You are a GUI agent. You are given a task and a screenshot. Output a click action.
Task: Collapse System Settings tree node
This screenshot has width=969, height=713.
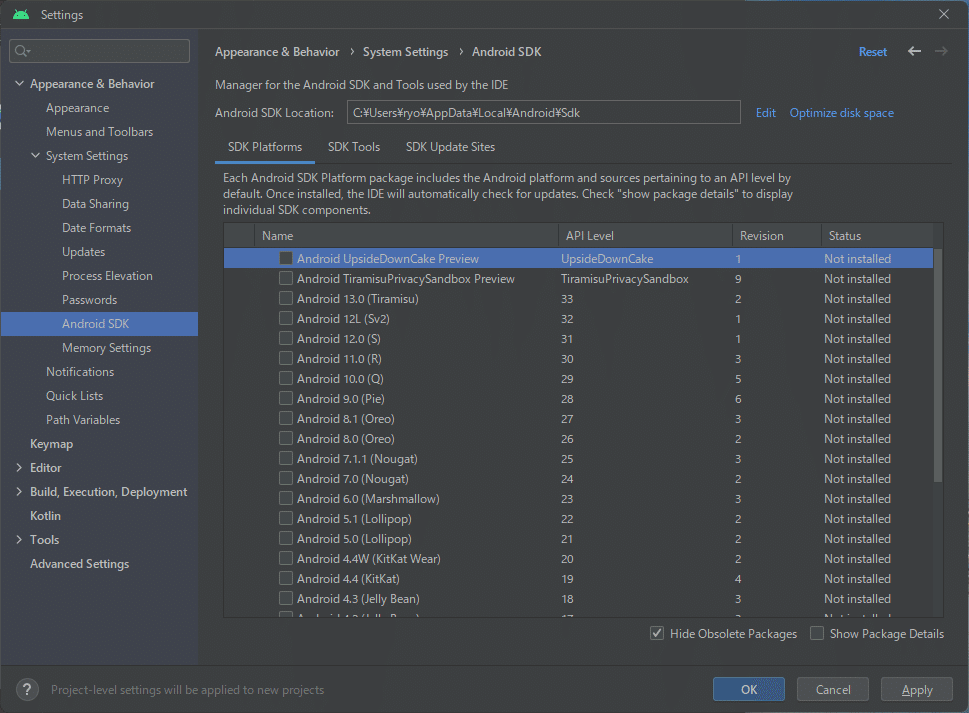(35, 155)
